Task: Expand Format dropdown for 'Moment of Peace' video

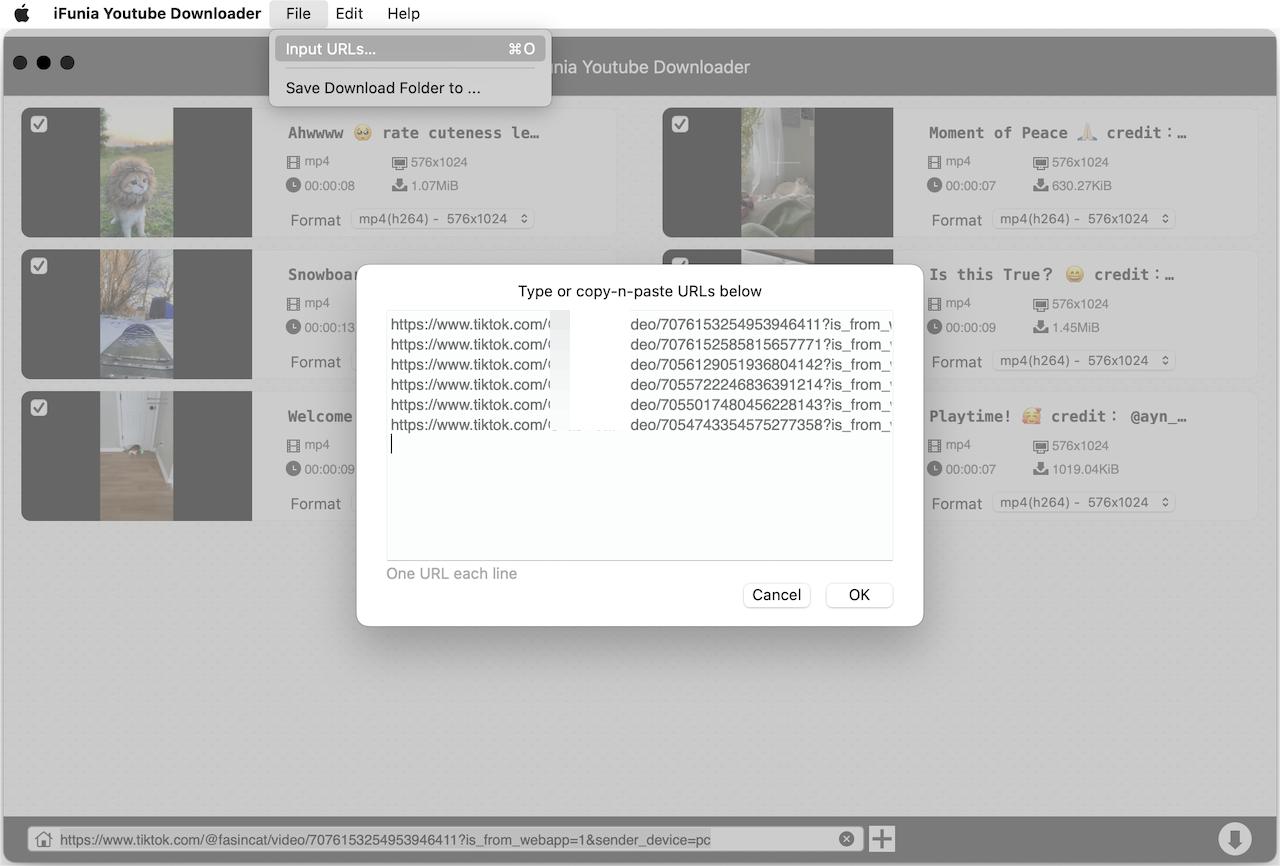Action: [x=1083, y=219]
